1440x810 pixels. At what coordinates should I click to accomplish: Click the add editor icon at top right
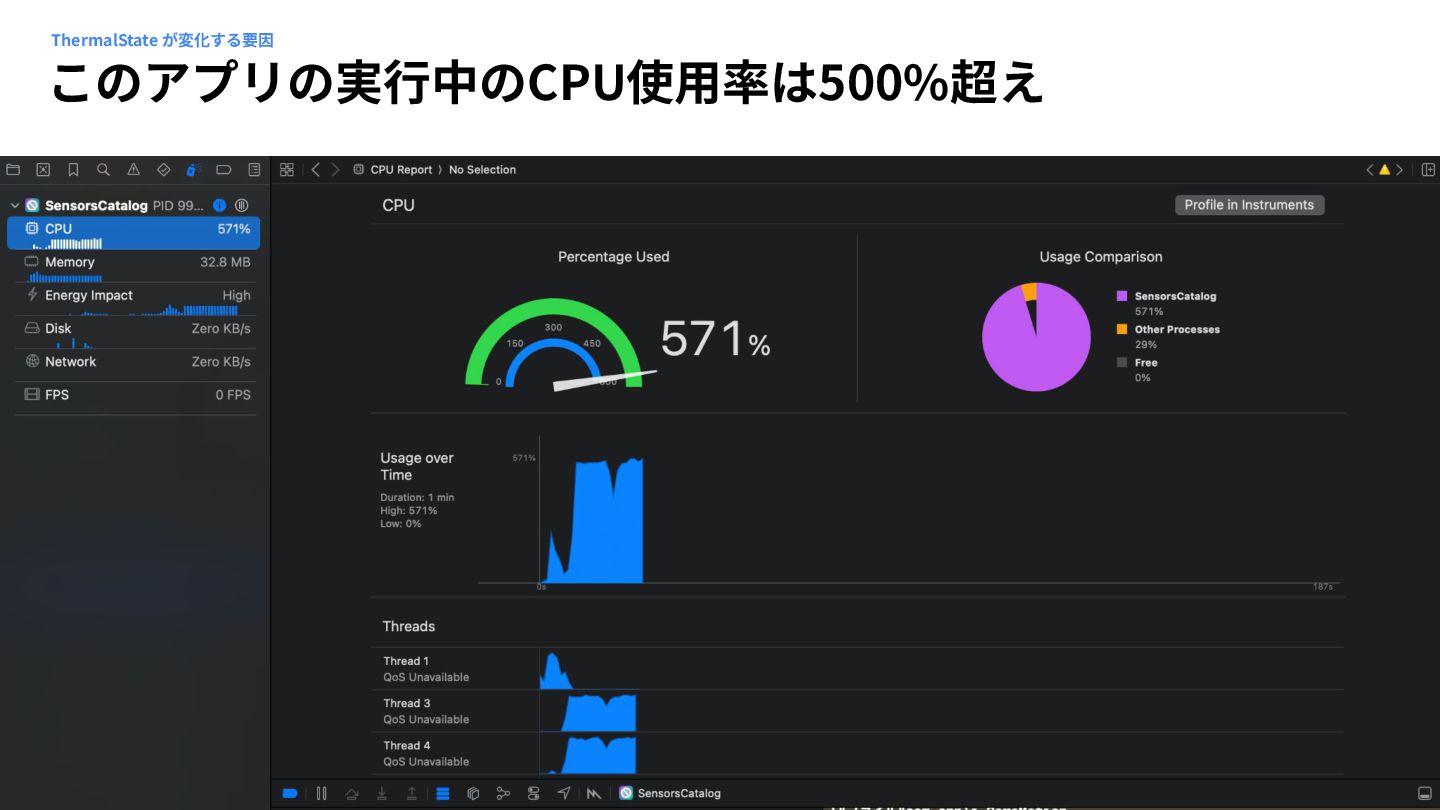tap(1428, 170)
